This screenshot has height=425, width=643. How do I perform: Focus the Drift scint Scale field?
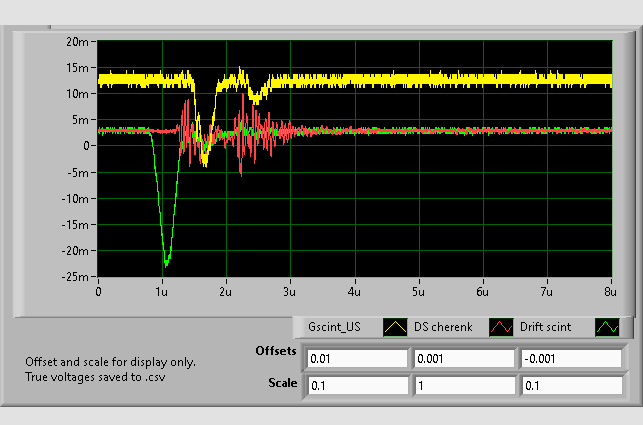(x=570, y=385)
